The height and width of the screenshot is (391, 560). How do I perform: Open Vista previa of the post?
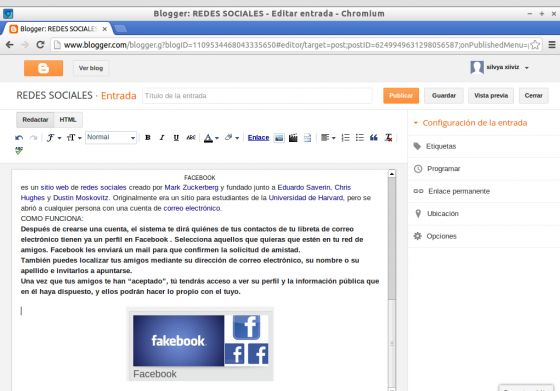[491, 96]
